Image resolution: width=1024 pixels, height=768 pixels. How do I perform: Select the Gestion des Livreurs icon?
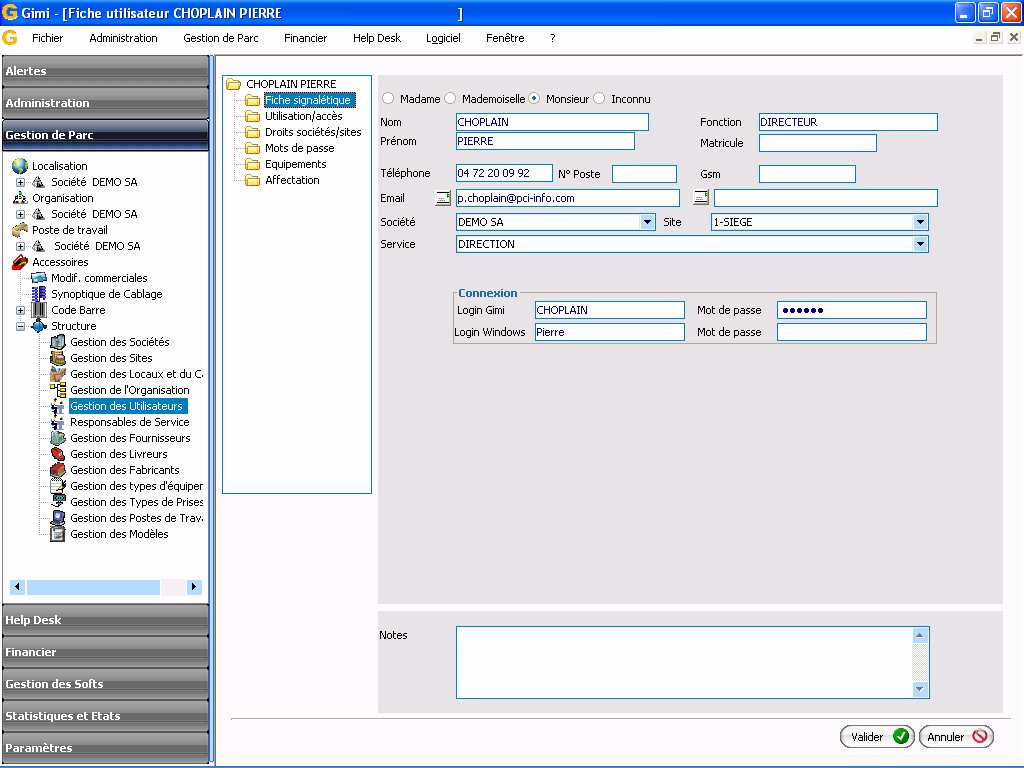[x=58, y=454]
